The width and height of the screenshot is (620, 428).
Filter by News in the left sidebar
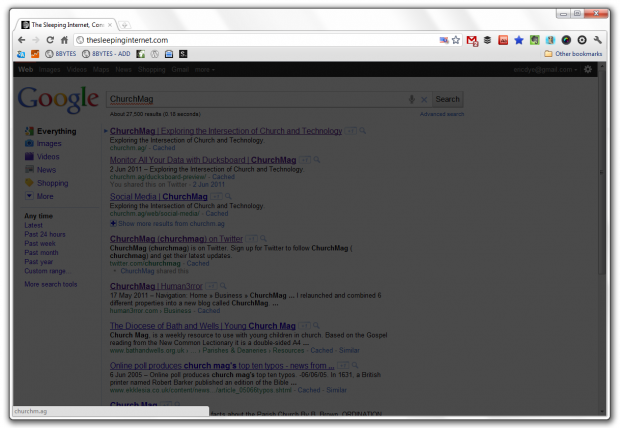(46, 170)
